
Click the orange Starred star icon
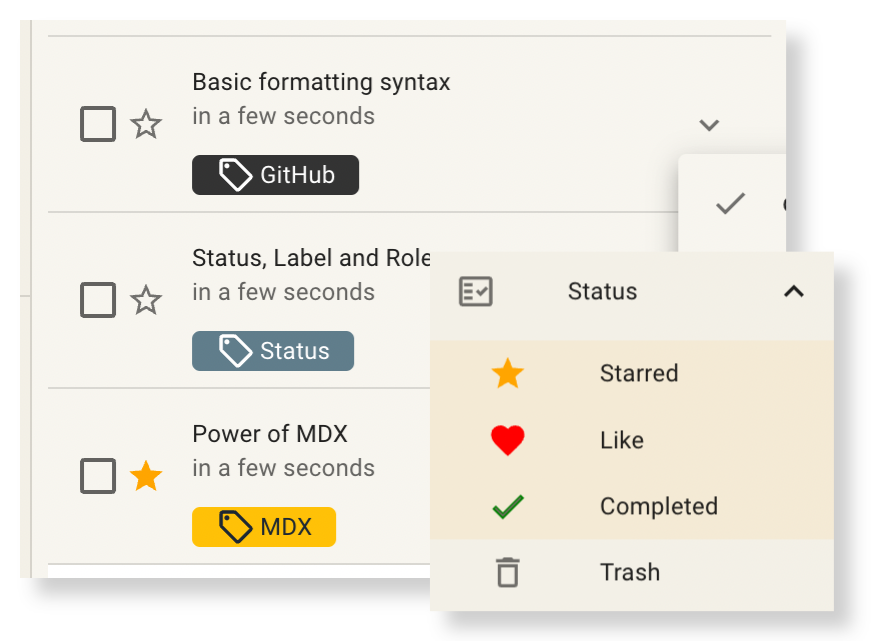pyautogui.click(x=507, y=373)
